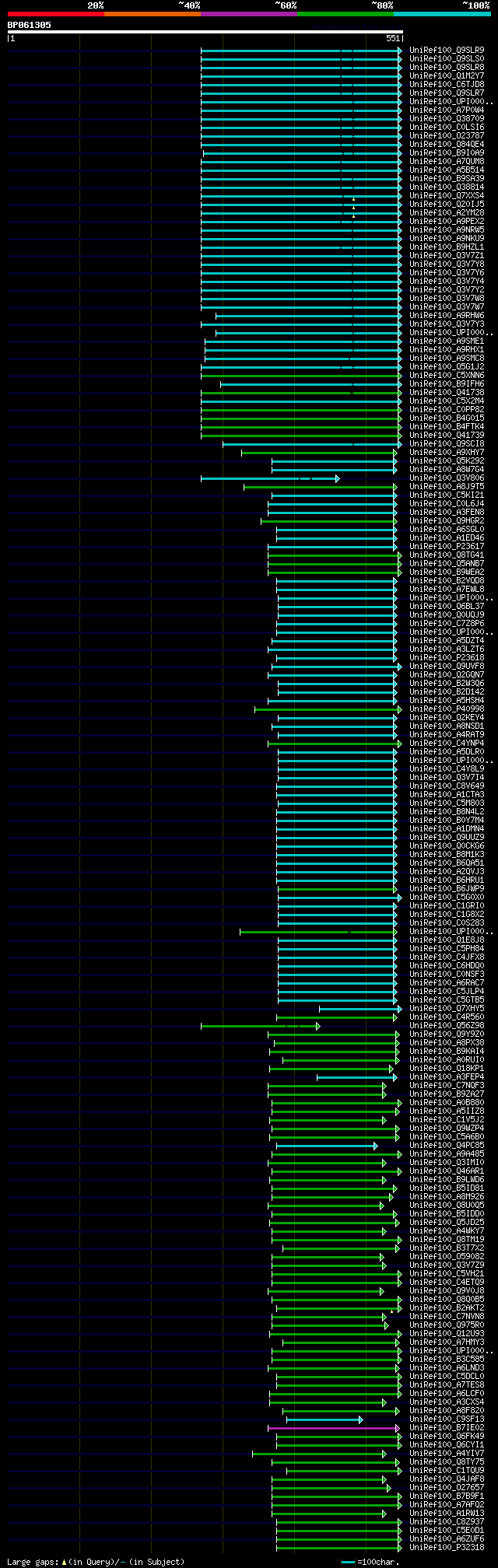This screenshot has height=1568, width=498.
Task: Click the white query sequence bar
Action: click(x=205, y=32)
